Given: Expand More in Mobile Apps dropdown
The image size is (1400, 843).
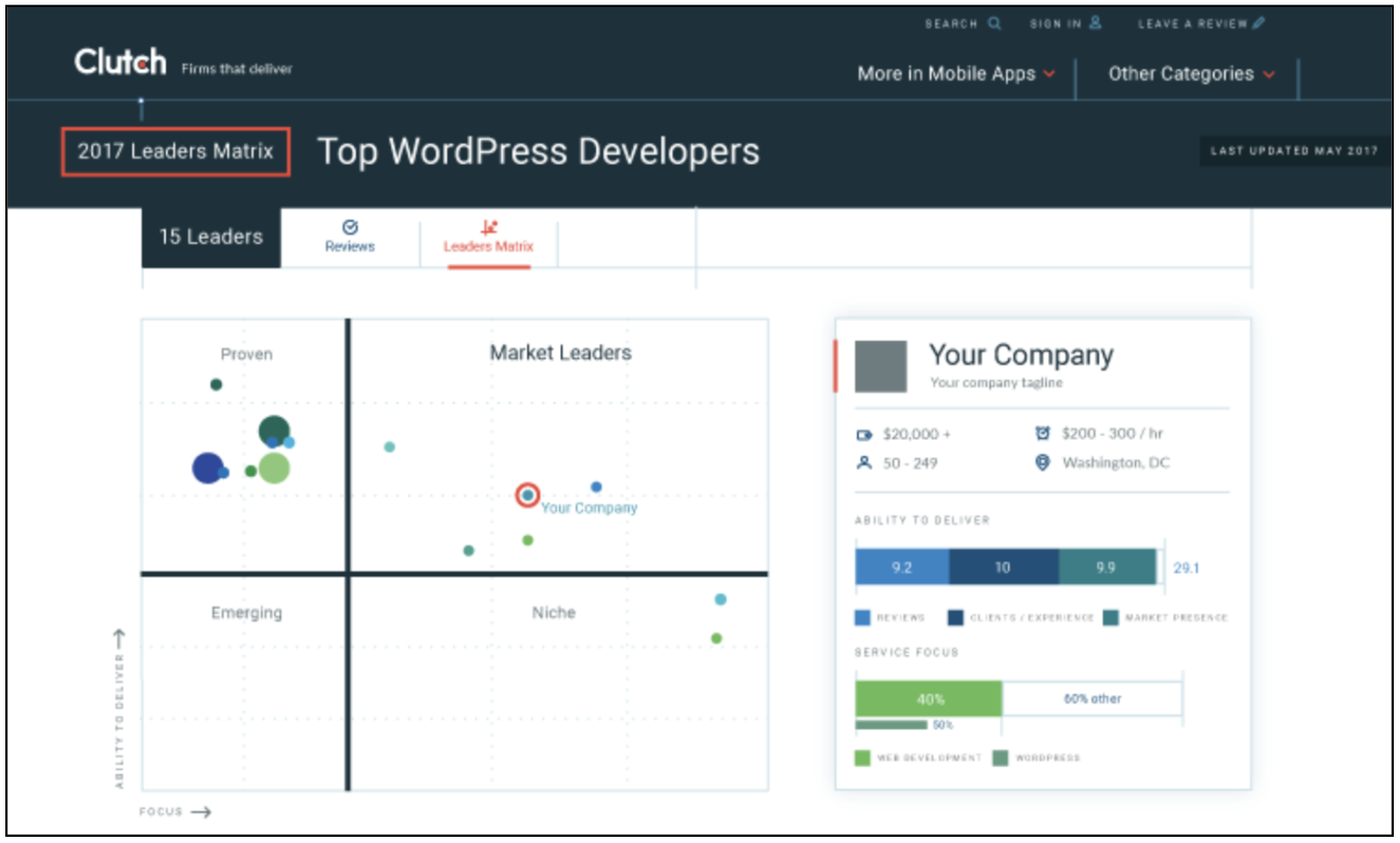Looking at the screenshot, I should pyautogui.click(x=956, y=75).
